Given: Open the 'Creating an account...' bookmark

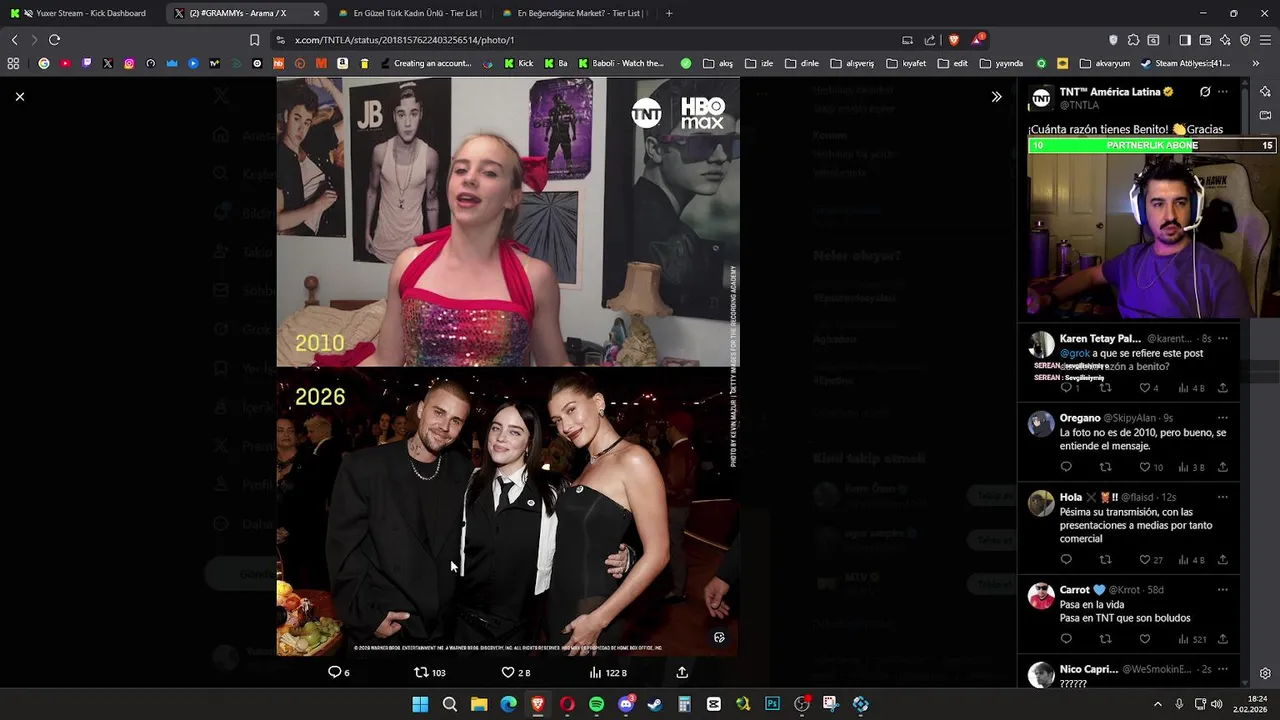Looking at the screenshot, I should click(x=425, y=63).
